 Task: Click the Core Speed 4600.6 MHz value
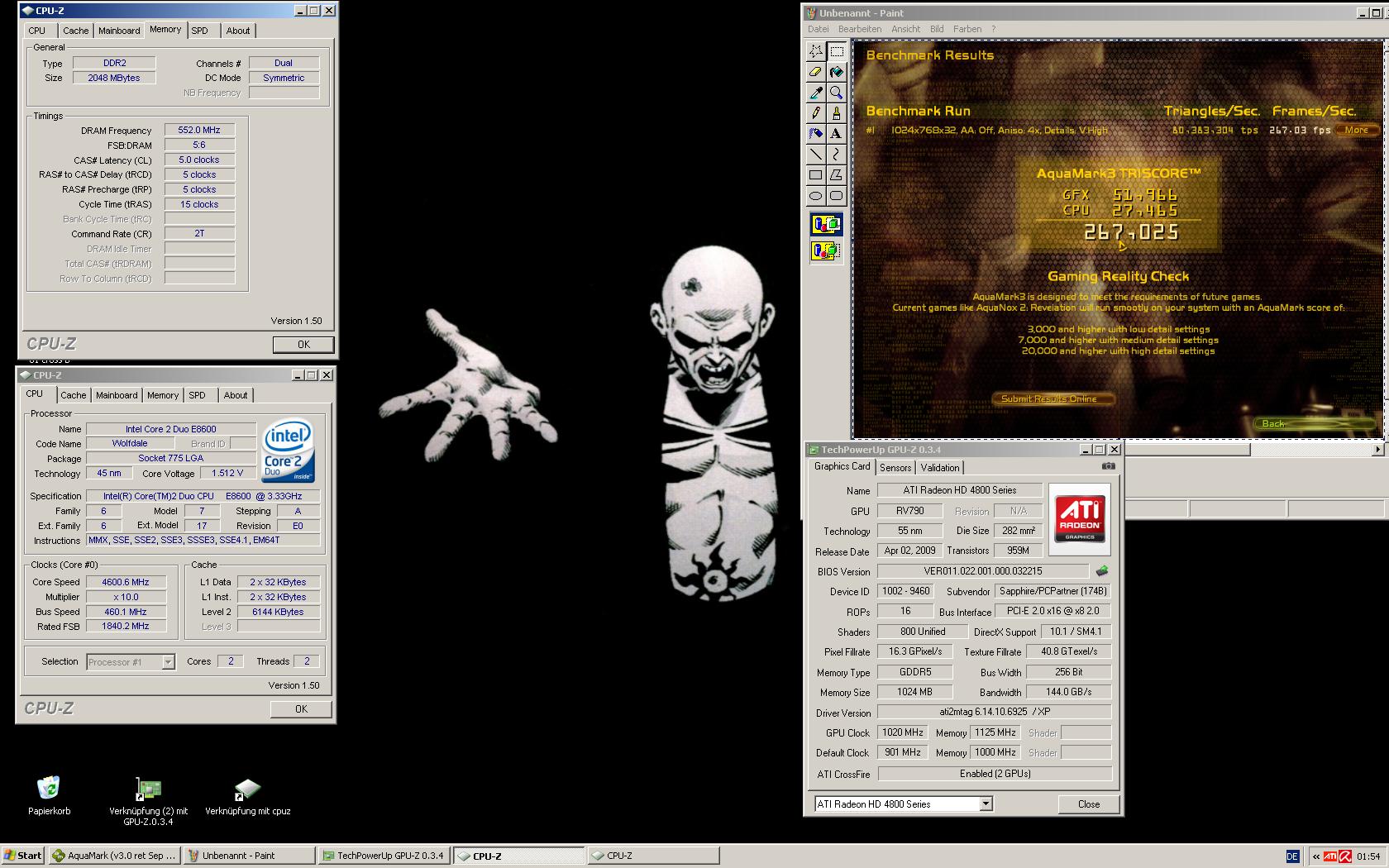126,582
